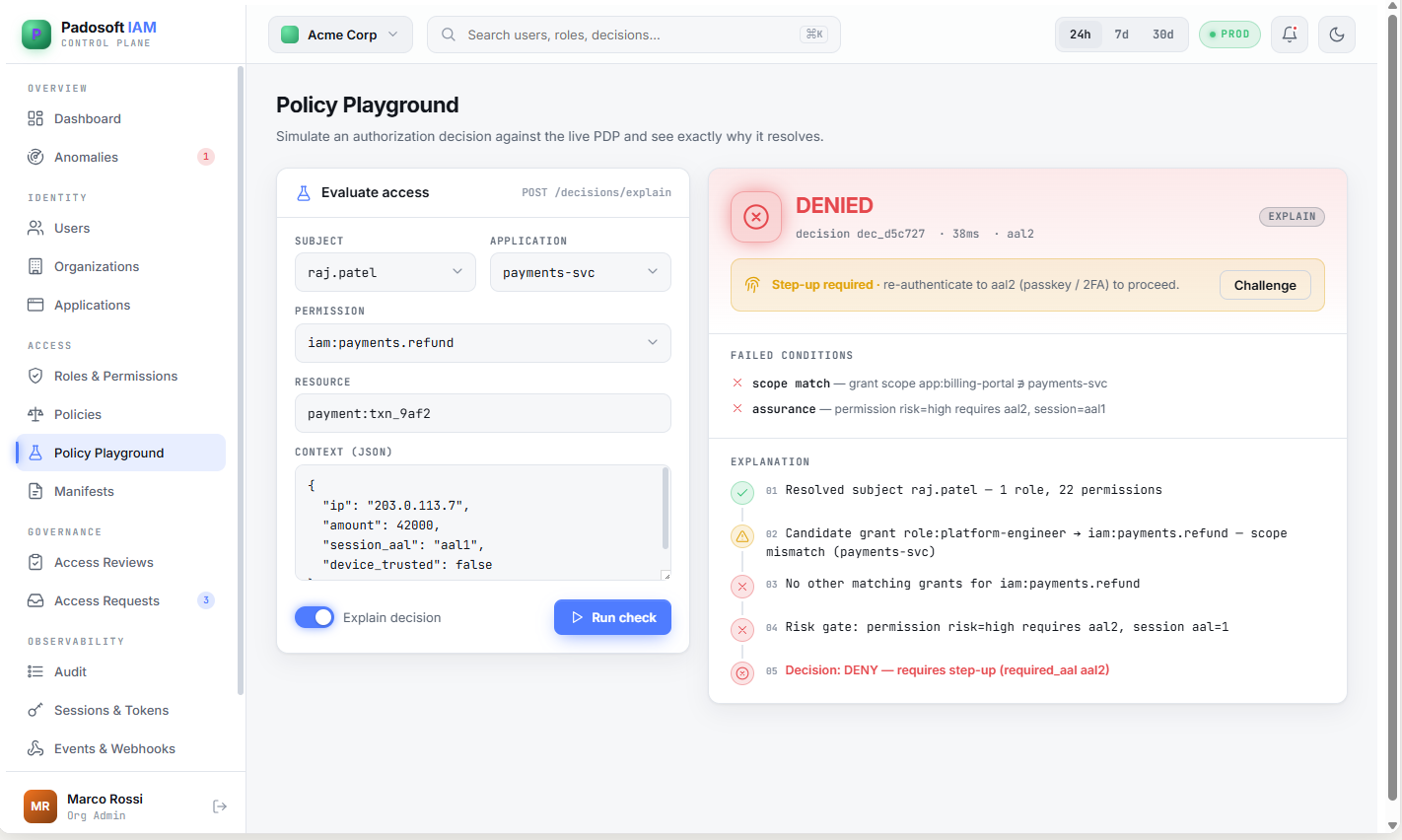Viewport: 1402px width, 840px height.
Task: Click the Anomalies count badge
Action: tap(205, 157)
